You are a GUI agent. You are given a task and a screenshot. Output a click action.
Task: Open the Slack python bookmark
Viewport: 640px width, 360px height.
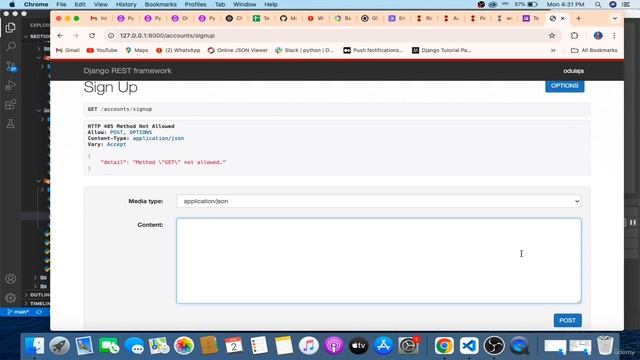click(x=304, y=50)
